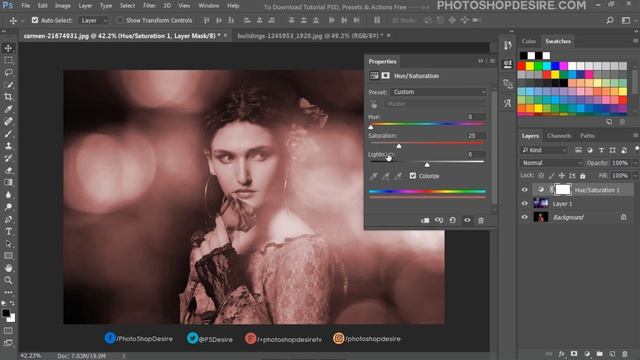Hide Layer 1 visibility eye
This screenshot has height=360, width=640.
pos(524,204)
